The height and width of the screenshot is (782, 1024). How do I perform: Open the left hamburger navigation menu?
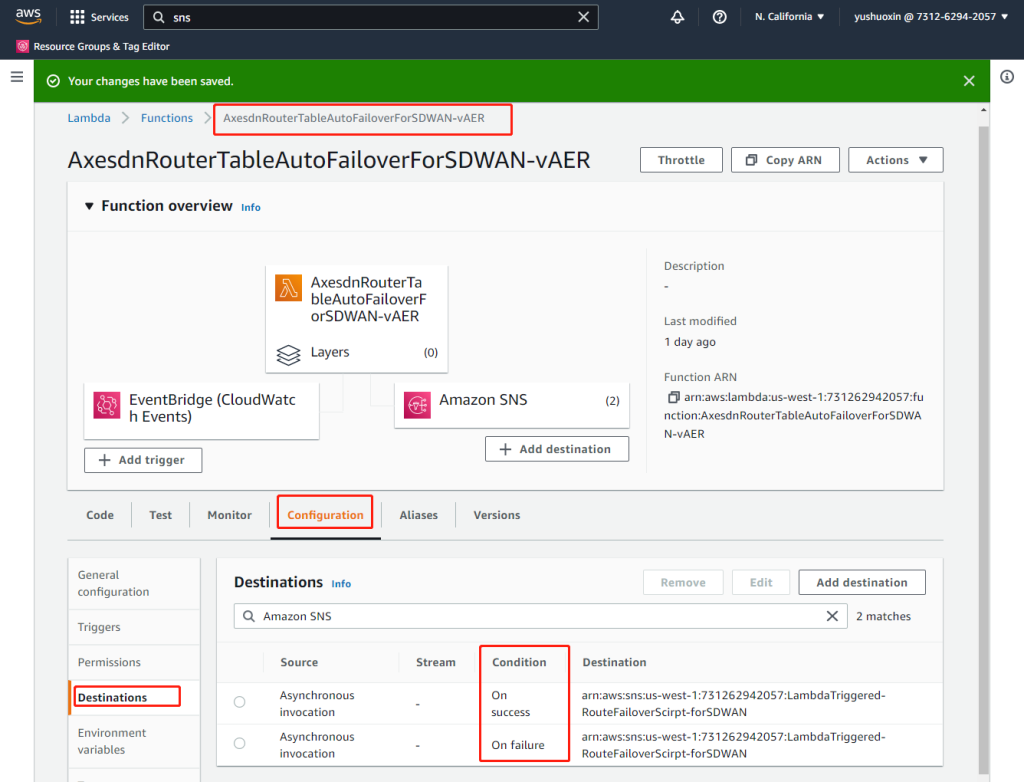point(17,77)
